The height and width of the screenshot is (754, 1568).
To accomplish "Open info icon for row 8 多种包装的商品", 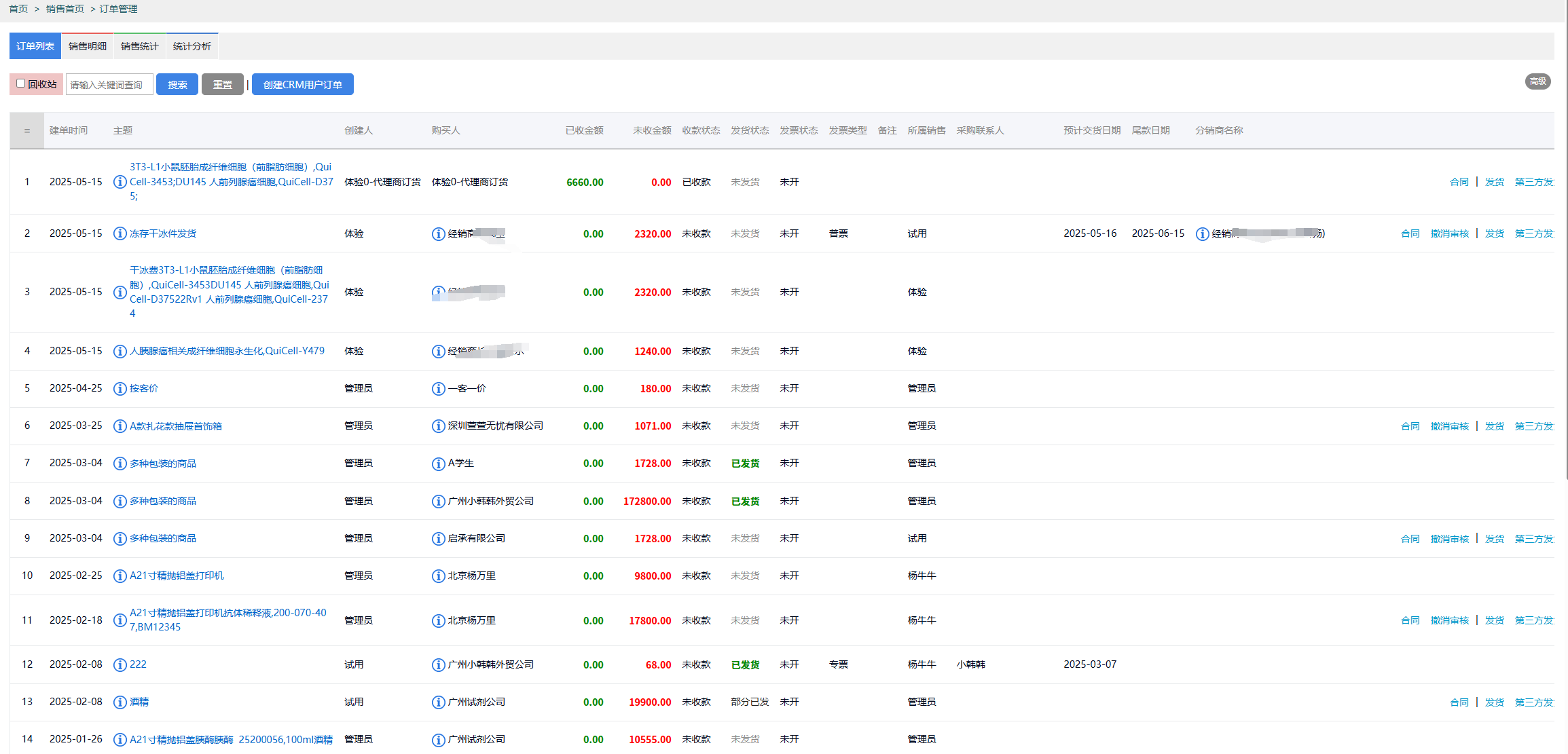I will tap(120, 501).
